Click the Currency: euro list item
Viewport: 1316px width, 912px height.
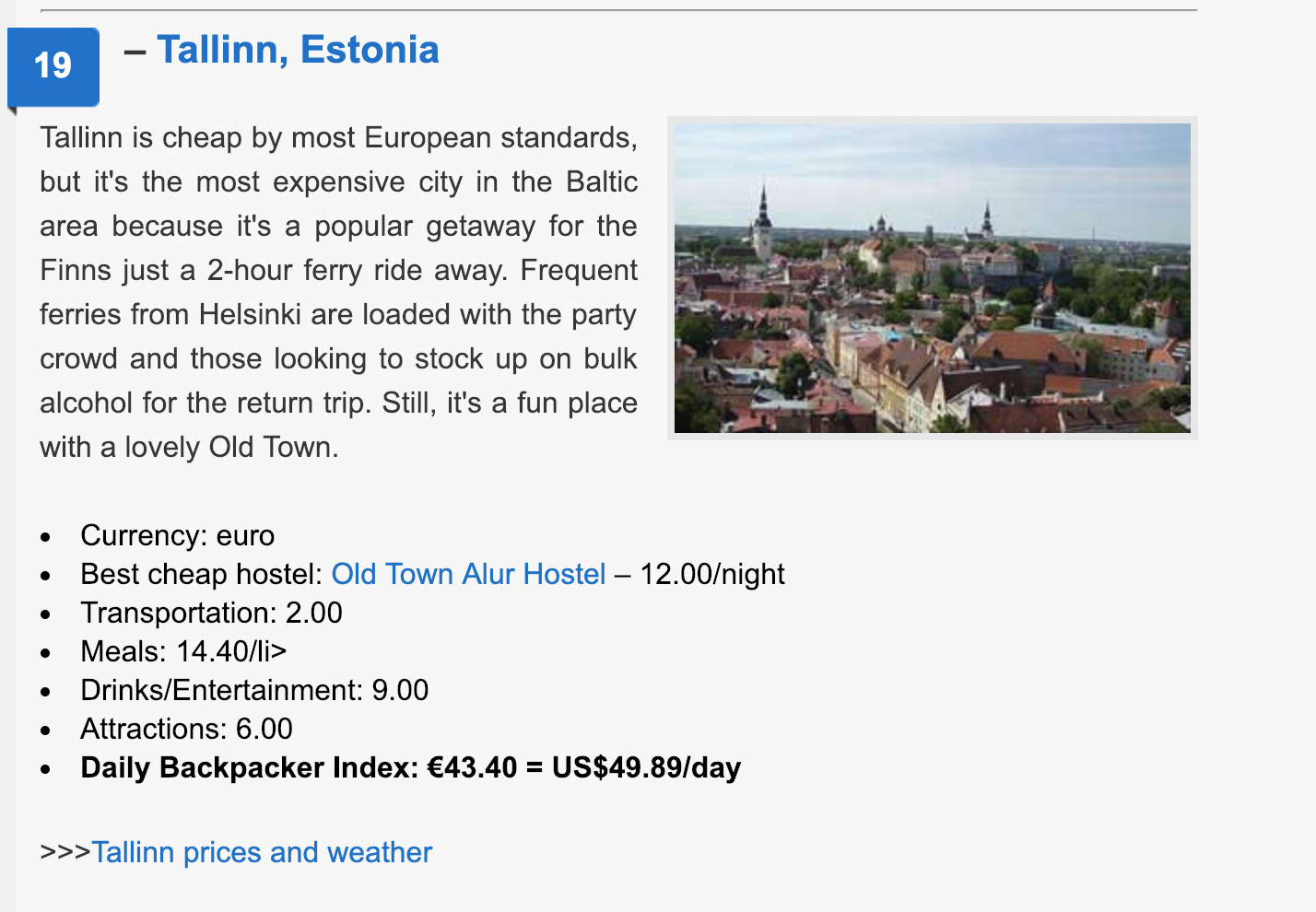[178, 535]
